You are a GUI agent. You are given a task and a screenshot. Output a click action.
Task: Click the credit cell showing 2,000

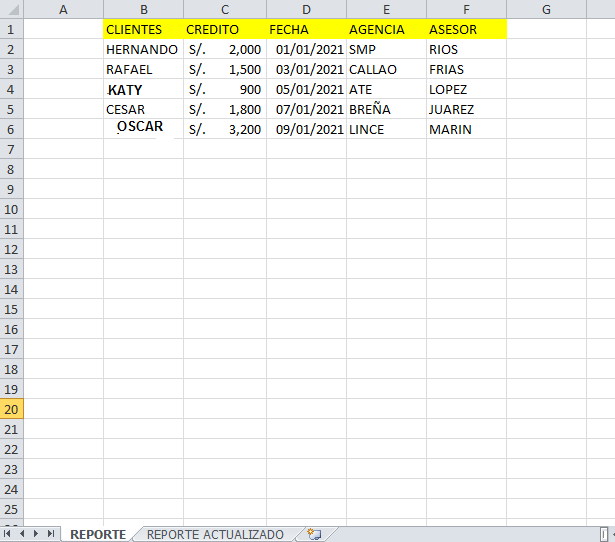(x=225, y=49)
